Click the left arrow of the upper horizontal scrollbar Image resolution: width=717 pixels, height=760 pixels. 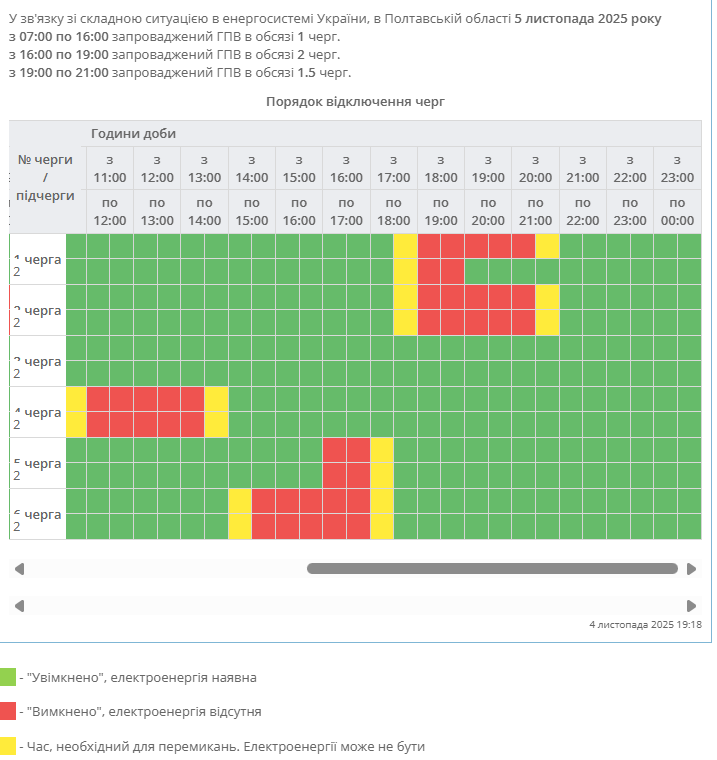pyautogui.click(x=19, y=569)
